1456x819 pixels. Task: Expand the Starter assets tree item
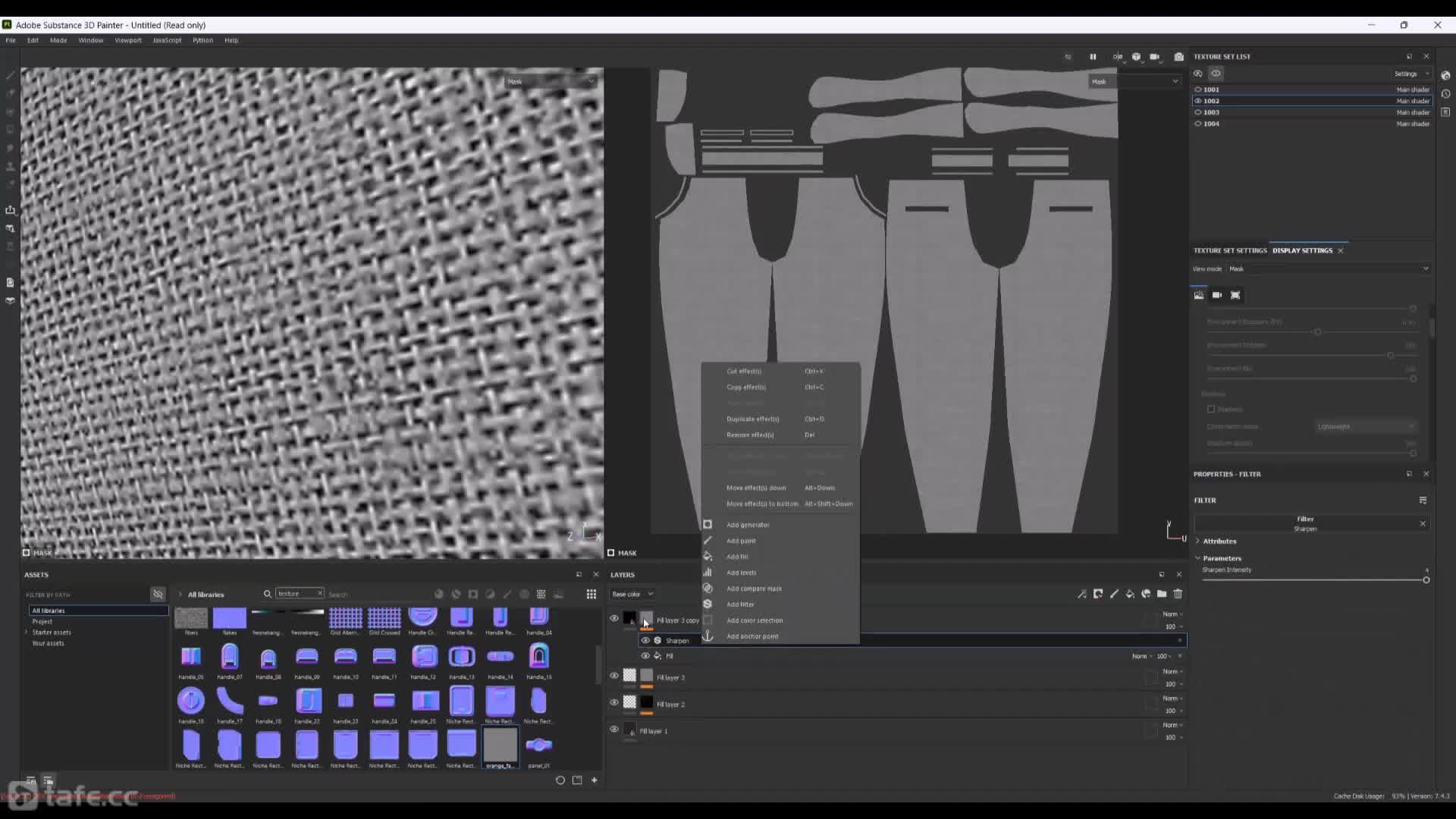pyautogui.click(x=27, y=632)
